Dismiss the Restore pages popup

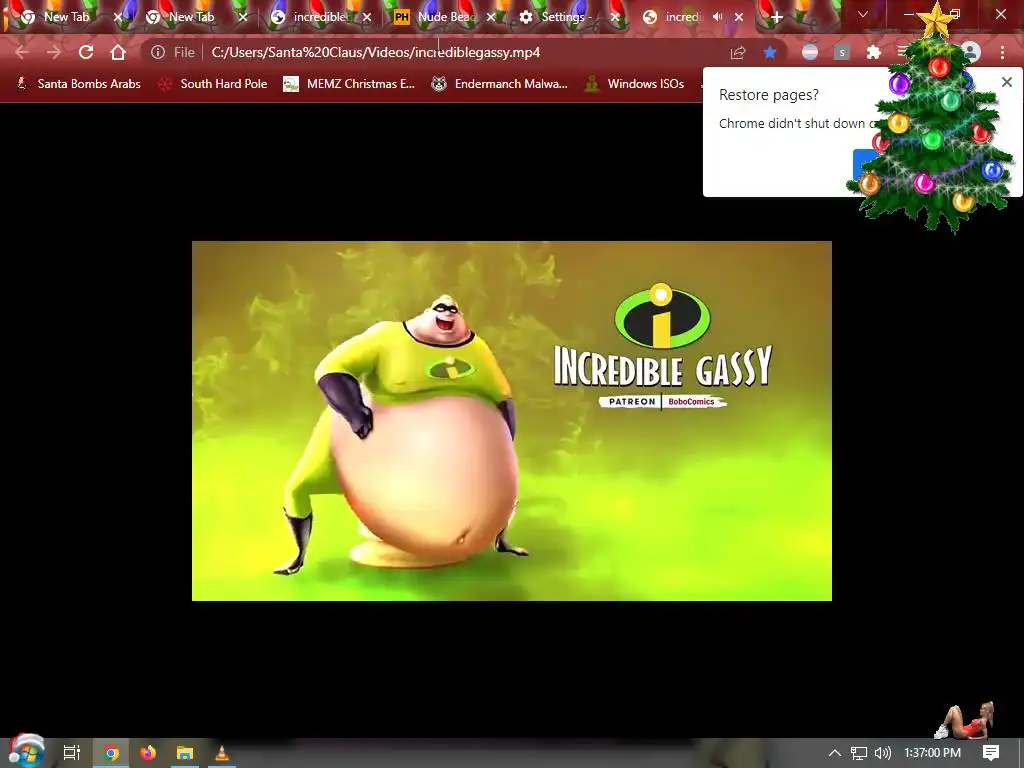point(1006,82)
